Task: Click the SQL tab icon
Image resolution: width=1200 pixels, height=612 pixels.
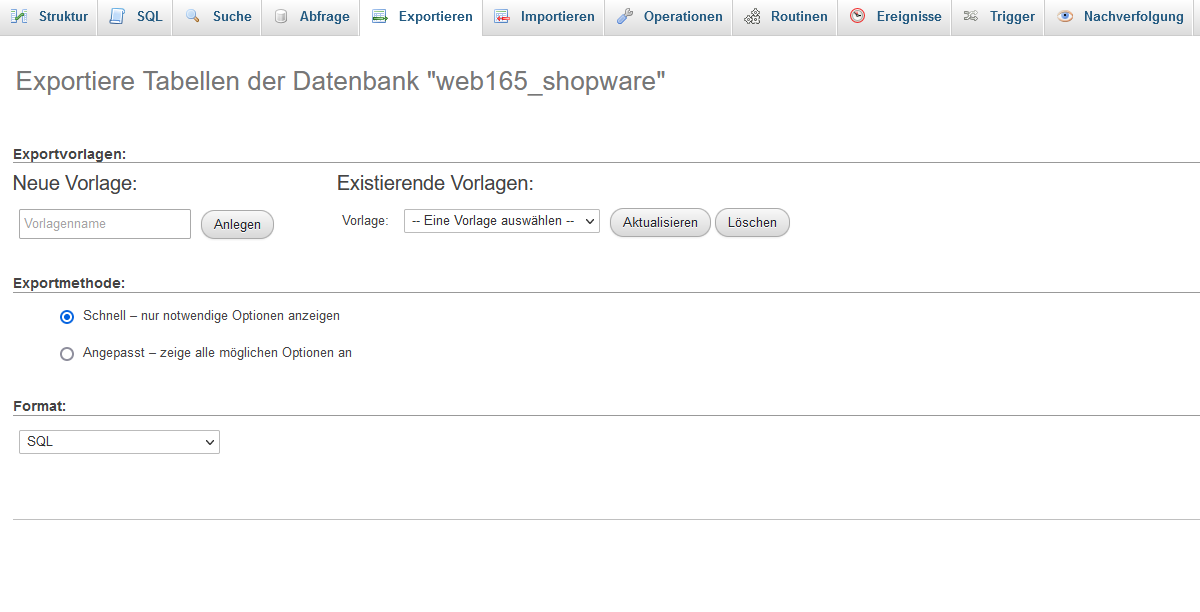Action: pos(117,16)
